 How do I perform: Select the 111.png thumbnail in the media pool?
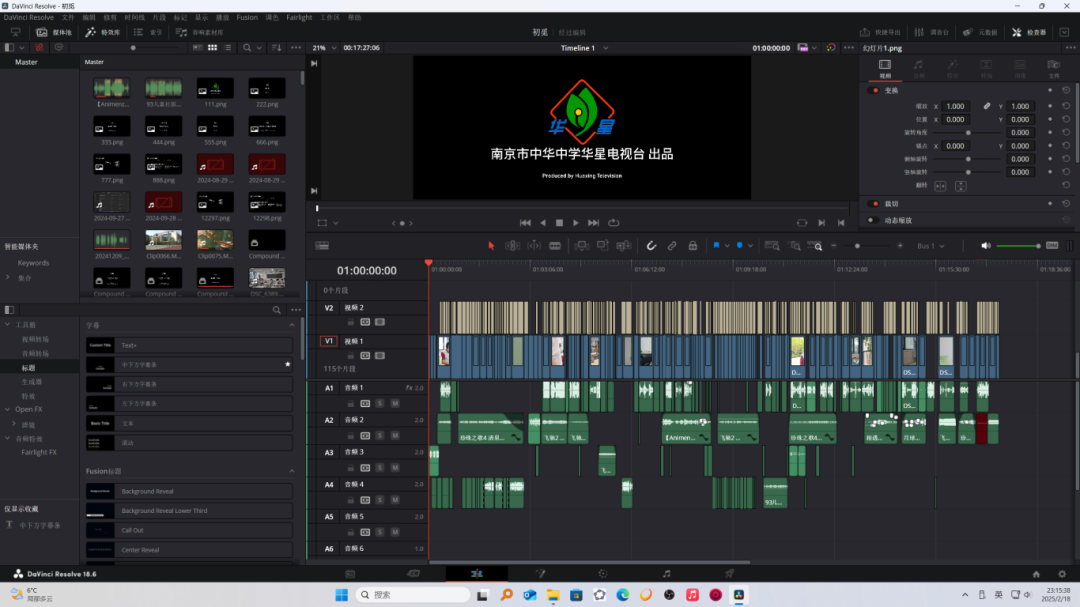point(215,88)
